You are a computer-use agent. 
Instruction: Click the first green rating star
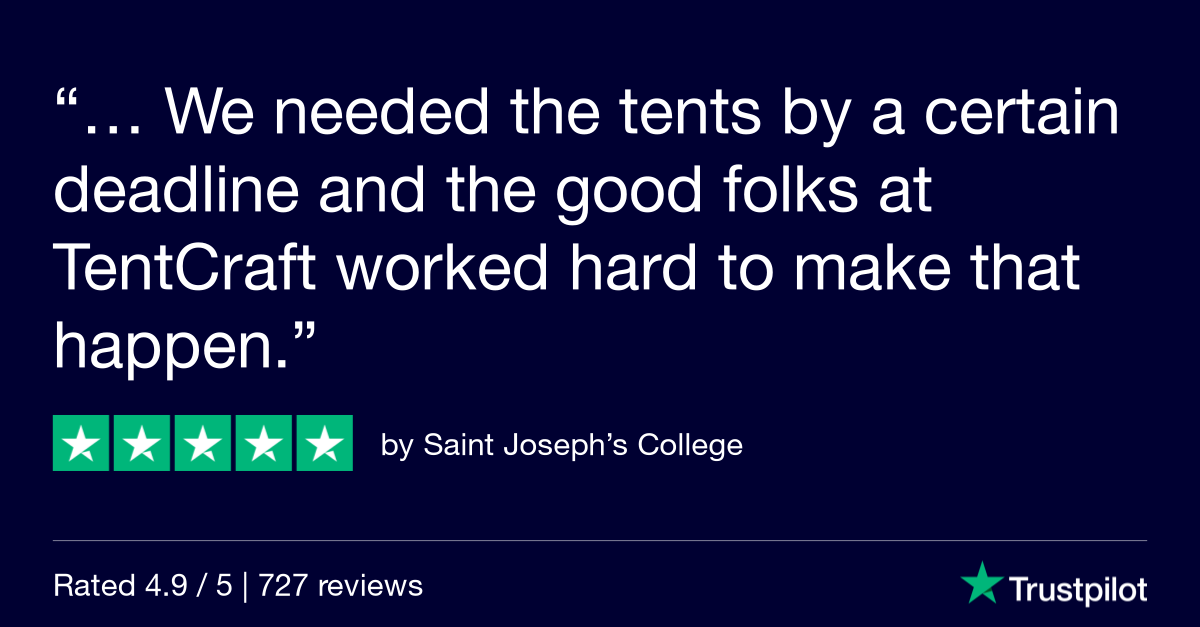point(81,443)
